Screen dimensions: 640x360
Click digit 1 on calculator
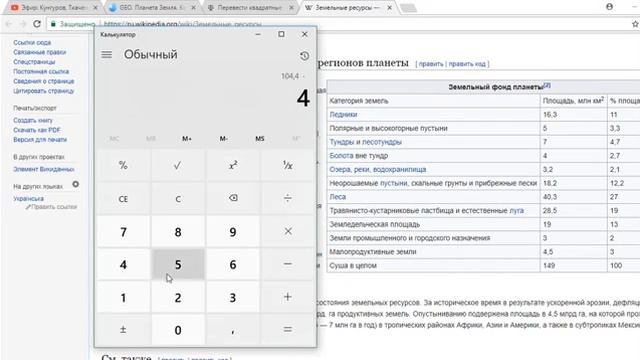pyautogui.click(x=123, y=297)
